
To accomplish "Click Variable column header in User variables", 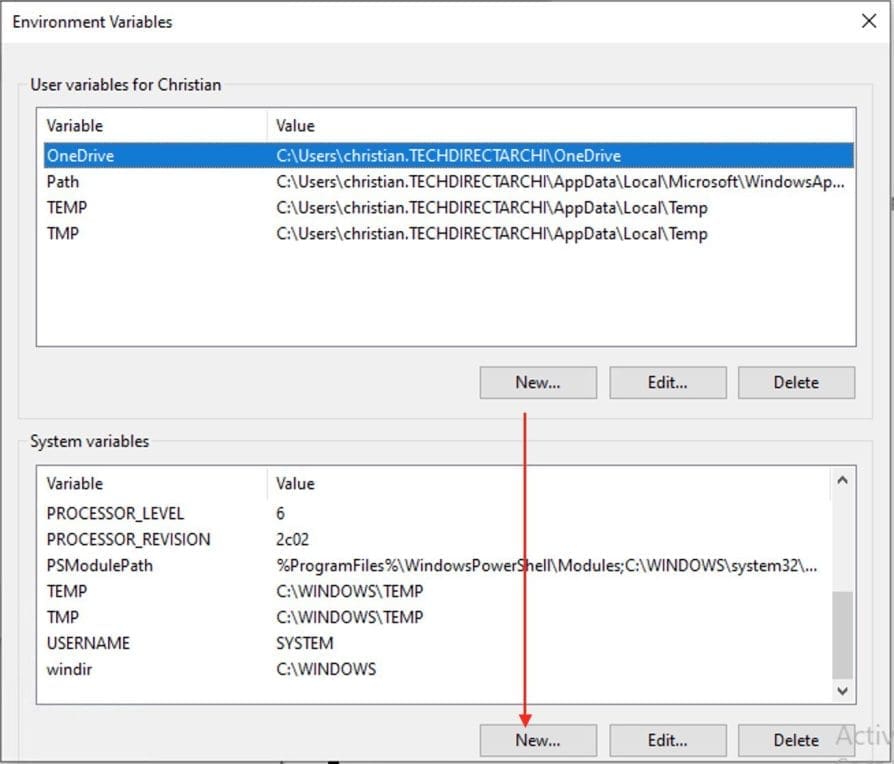I will [150, 126].
